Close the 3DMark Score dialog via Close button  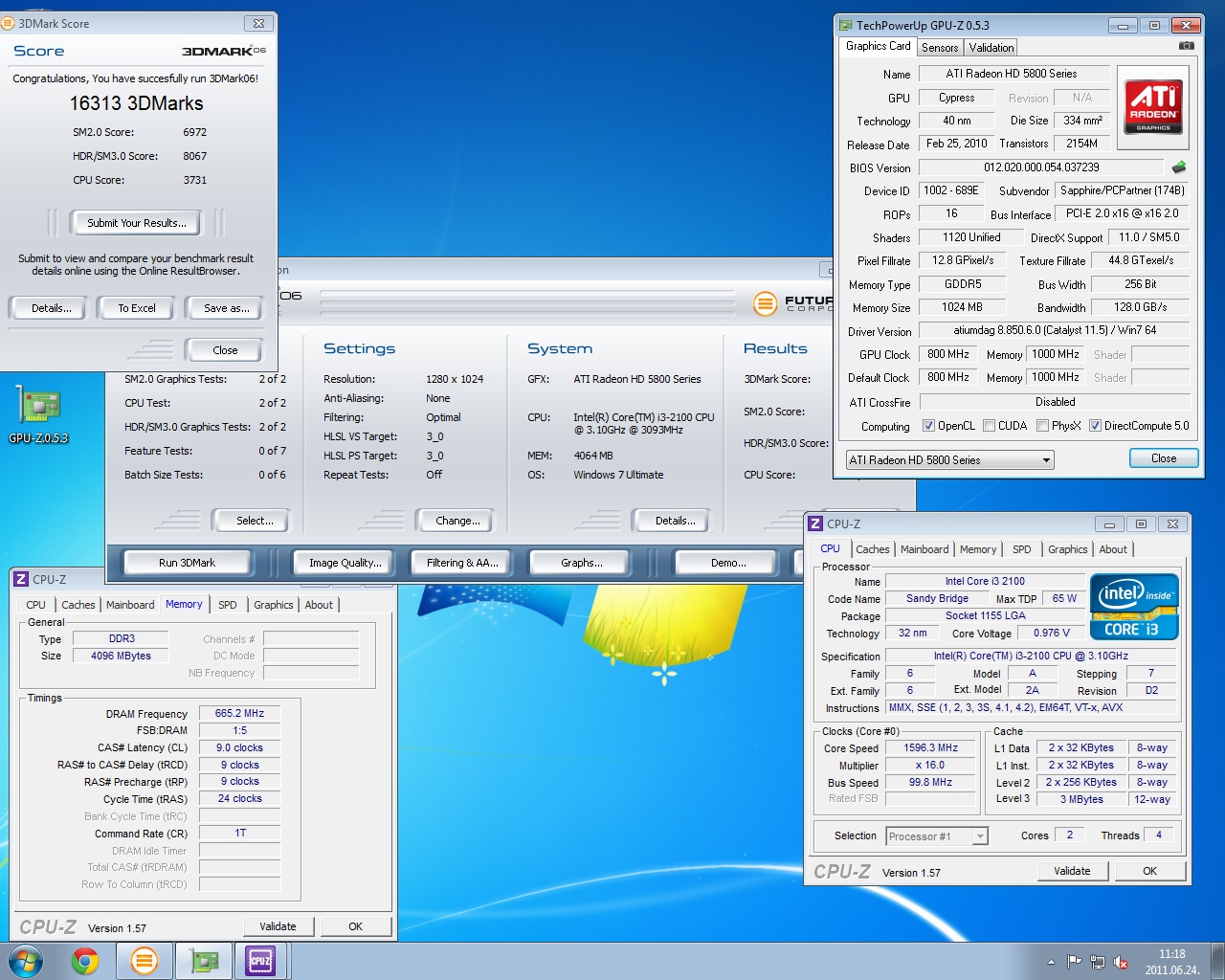[x=225, y=350]
